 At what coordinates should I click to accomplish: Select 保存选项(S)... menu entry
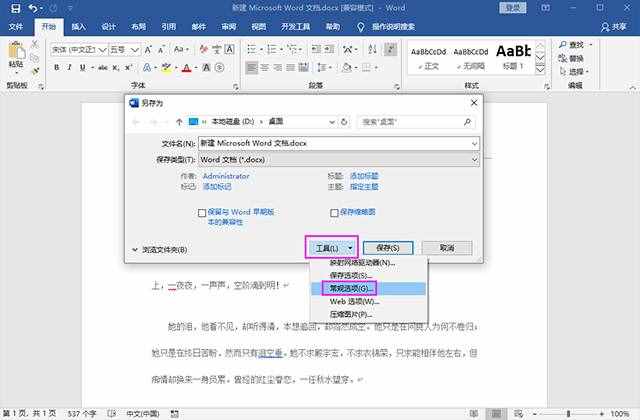(x=369, y=276)
